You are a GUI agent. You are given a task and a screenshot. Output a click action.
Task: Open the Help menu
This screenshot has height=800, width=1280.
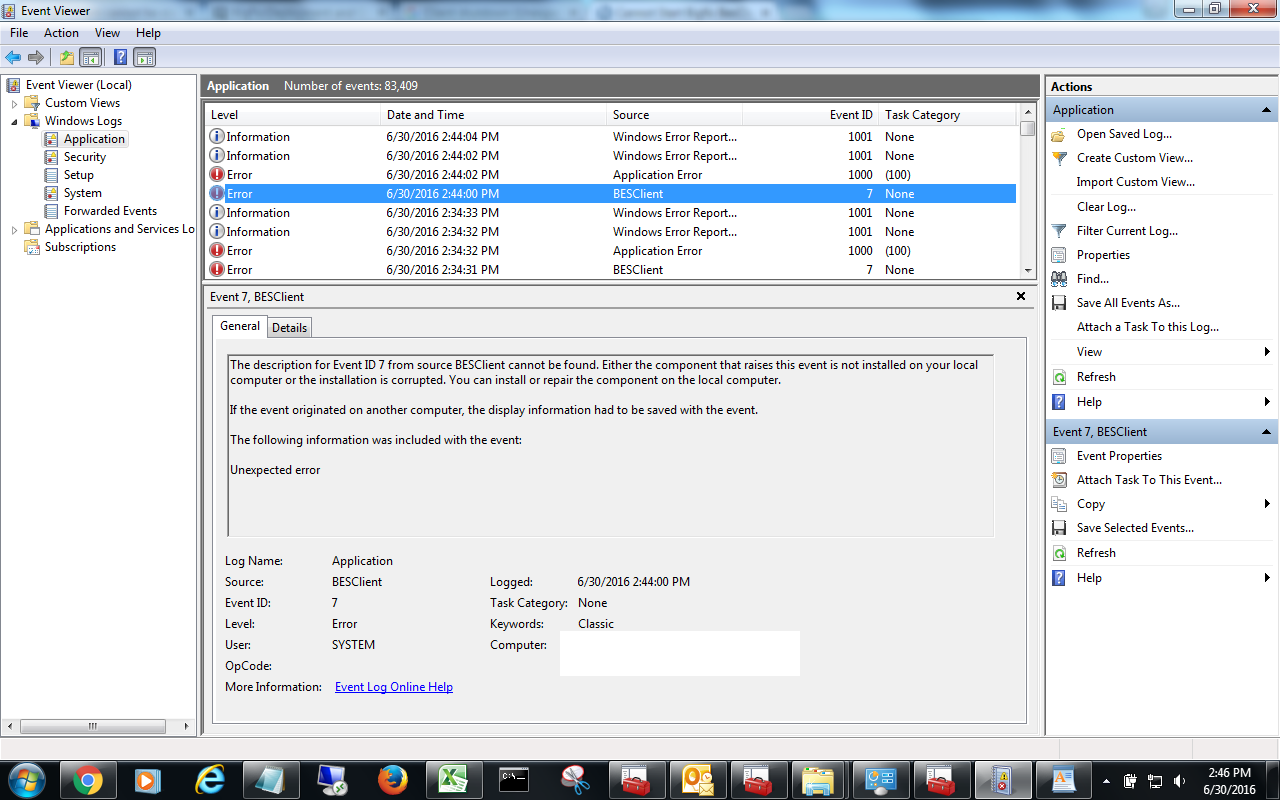tap(148, 33)
